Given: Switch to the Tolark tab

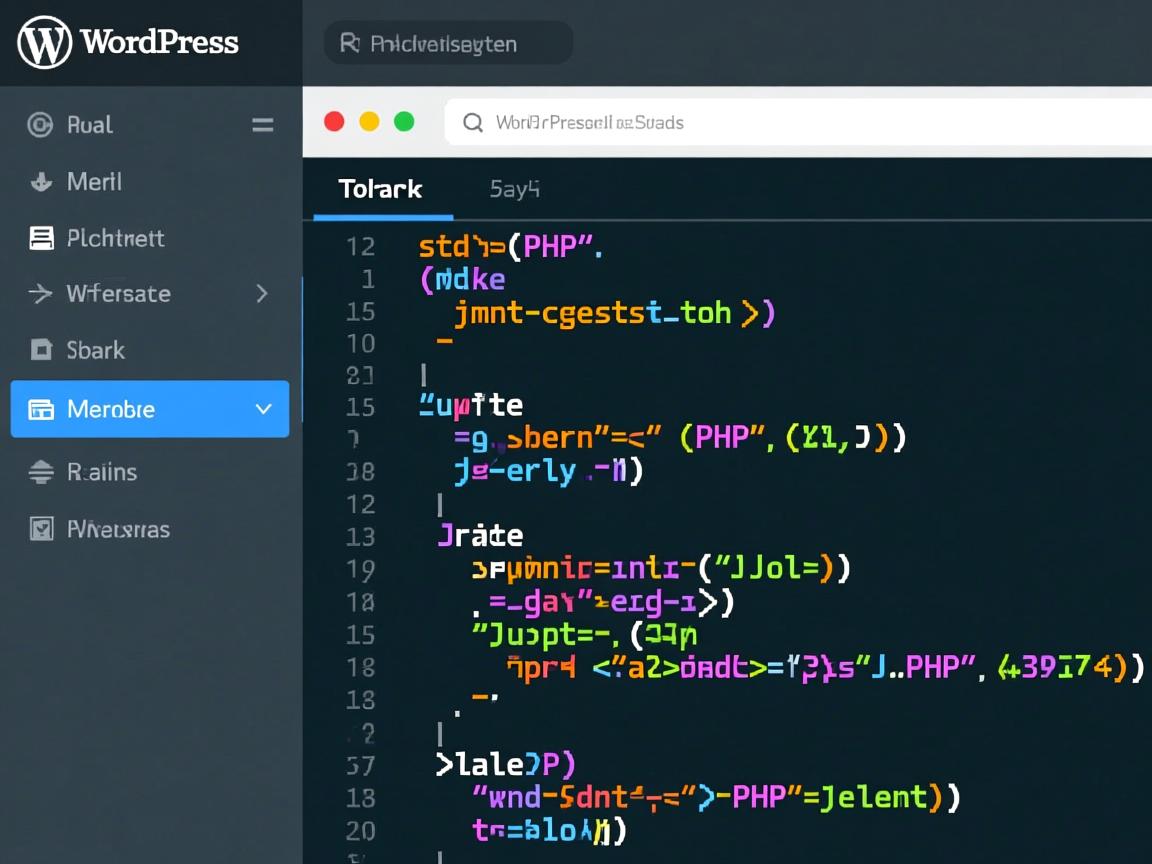Looking at the screenshot, I should coord(380,189).
